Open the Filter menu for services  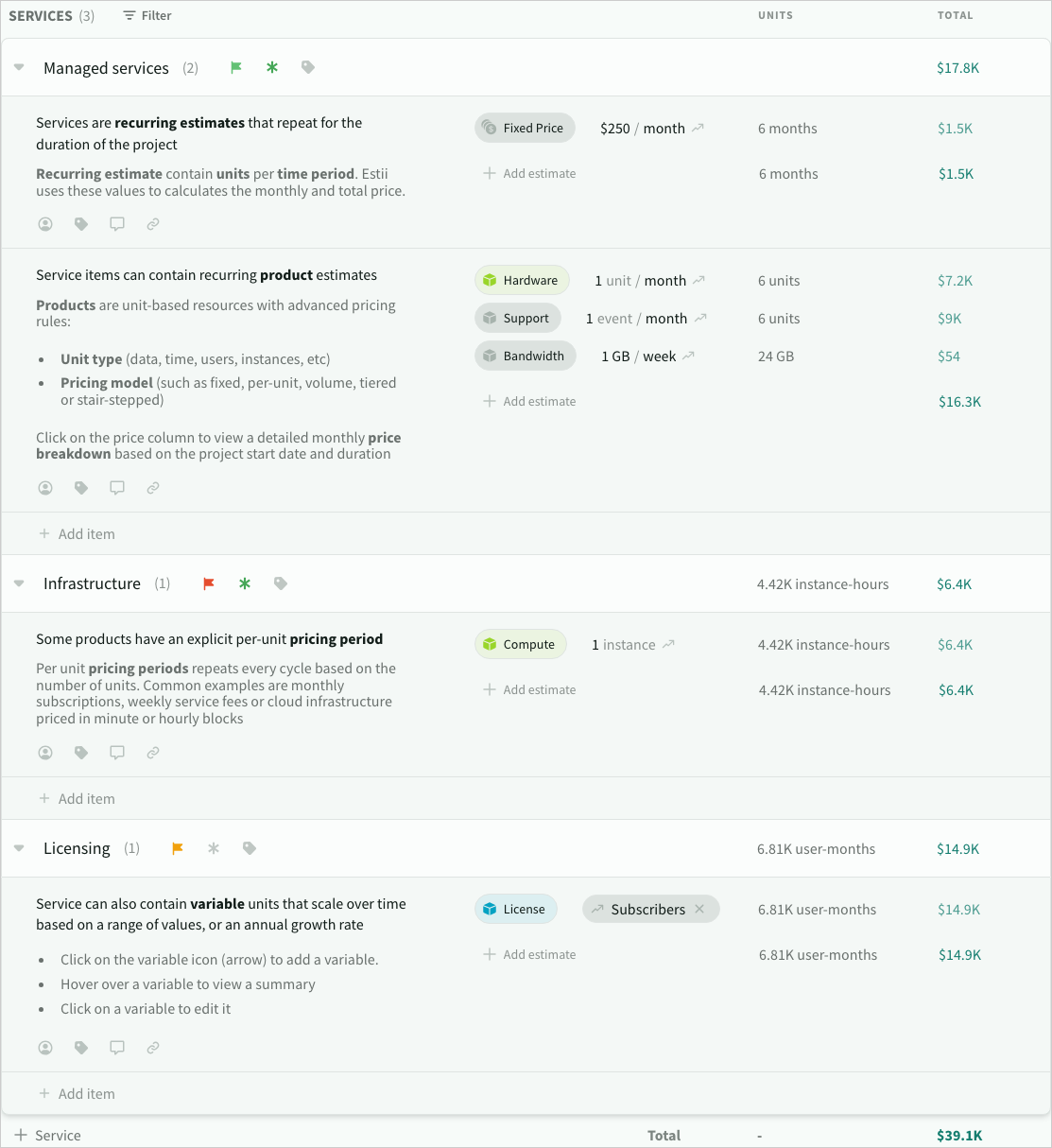[147, 16]
